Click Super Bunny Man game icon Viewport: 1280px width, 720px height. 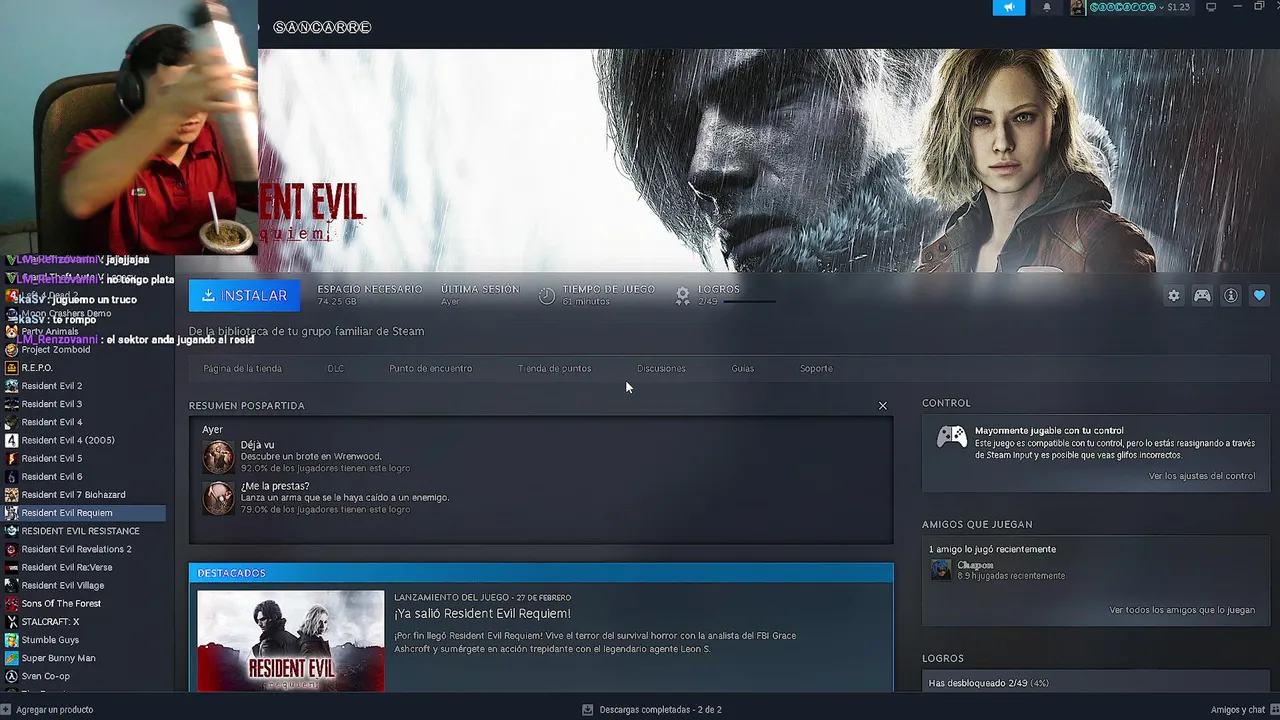pos(11,658)
